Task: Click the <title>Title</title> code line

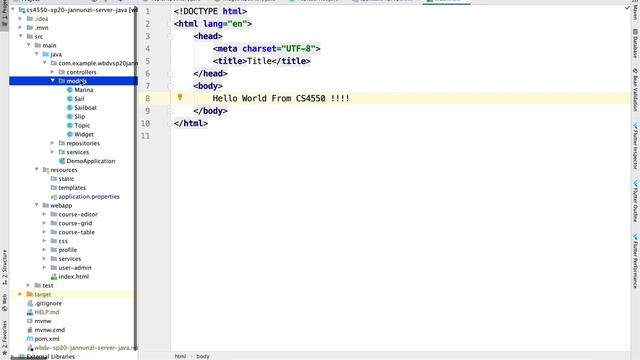Action: 262,61
